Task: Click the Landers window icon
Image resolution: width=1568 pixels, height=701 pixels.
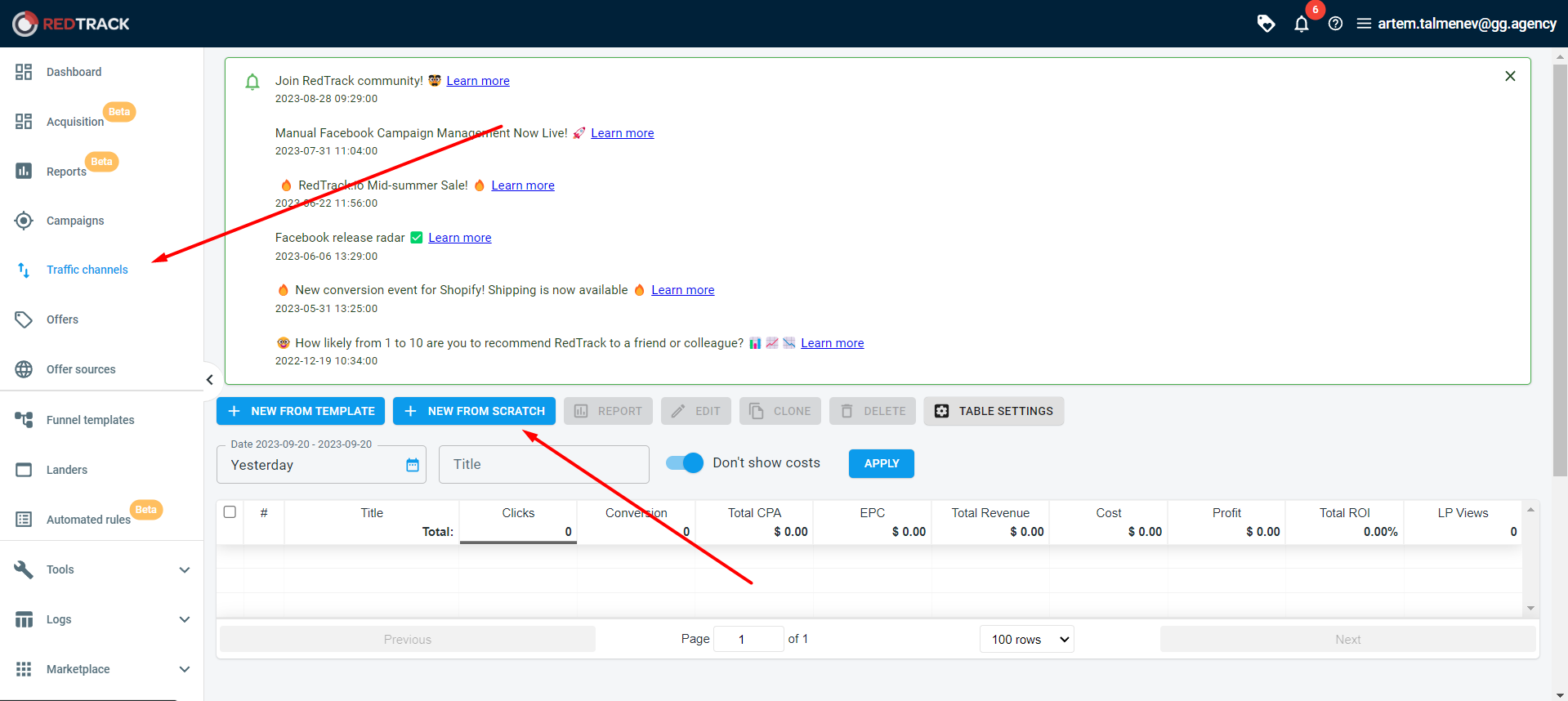Action: coord(24,470)
